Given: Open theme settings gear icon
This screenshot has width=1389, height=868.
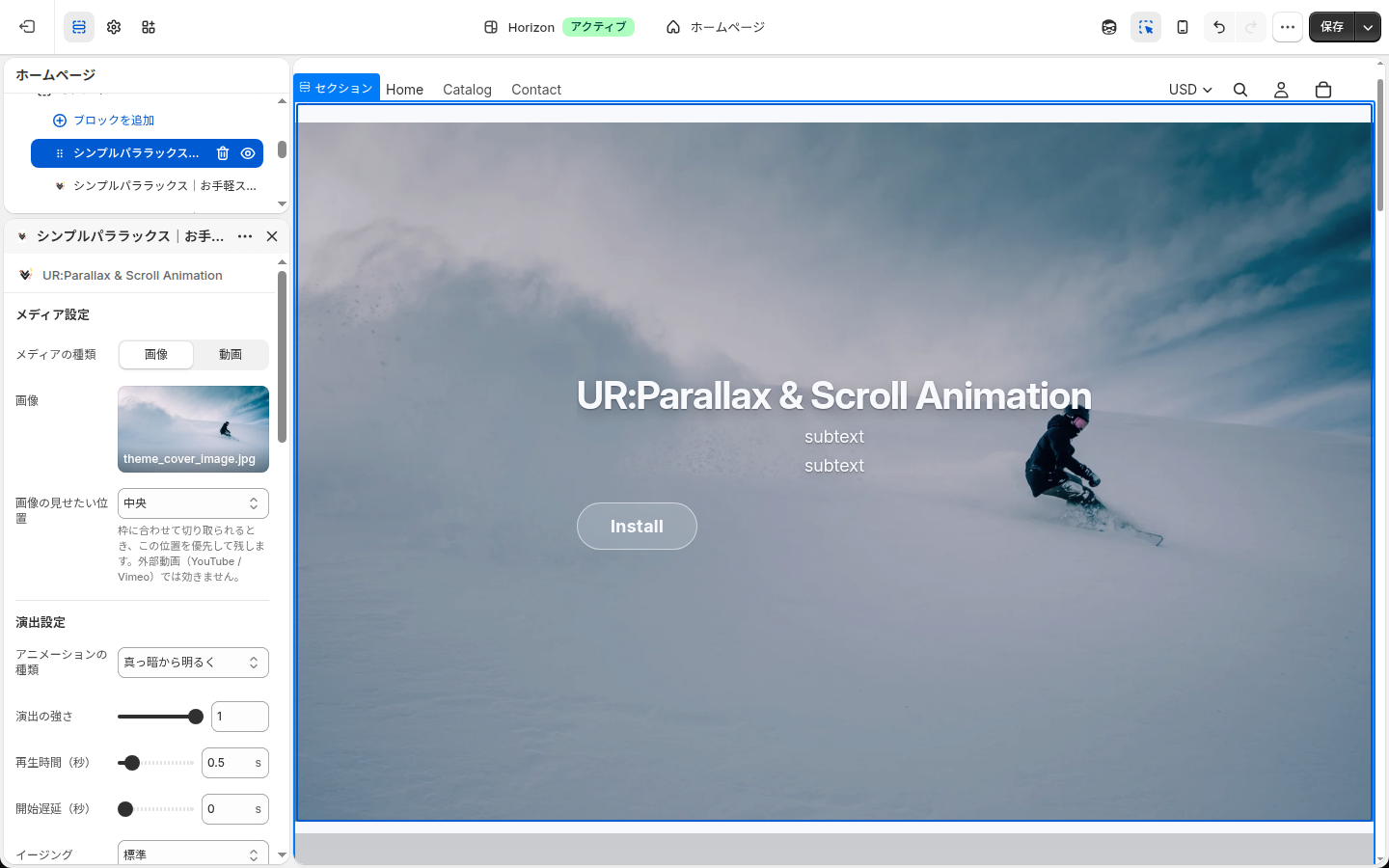Looking at the screenshot, I should pos(114,27).
